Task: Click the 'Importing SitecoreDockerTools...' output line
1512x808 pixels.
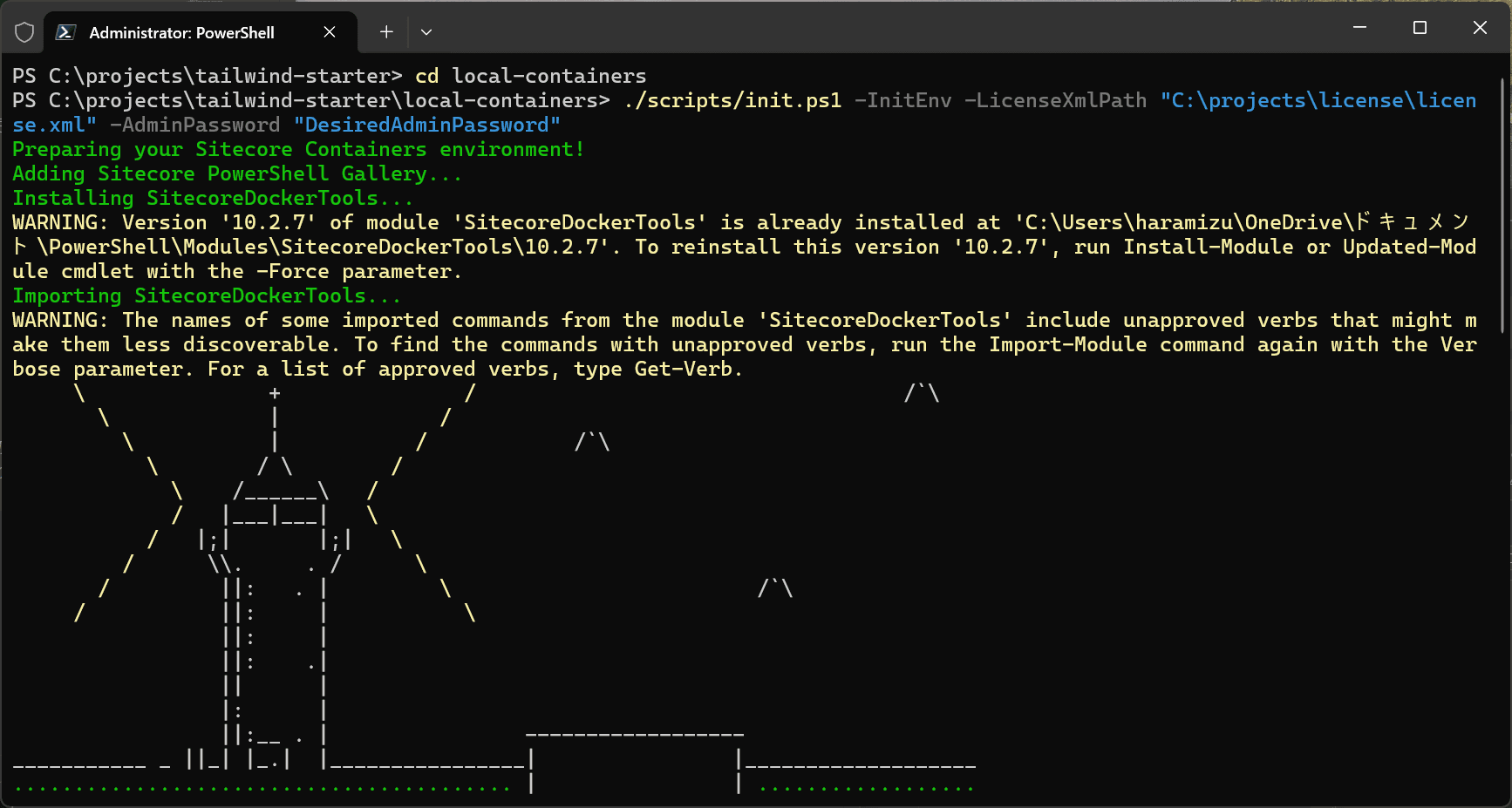Action: click(x=206, y=295)
